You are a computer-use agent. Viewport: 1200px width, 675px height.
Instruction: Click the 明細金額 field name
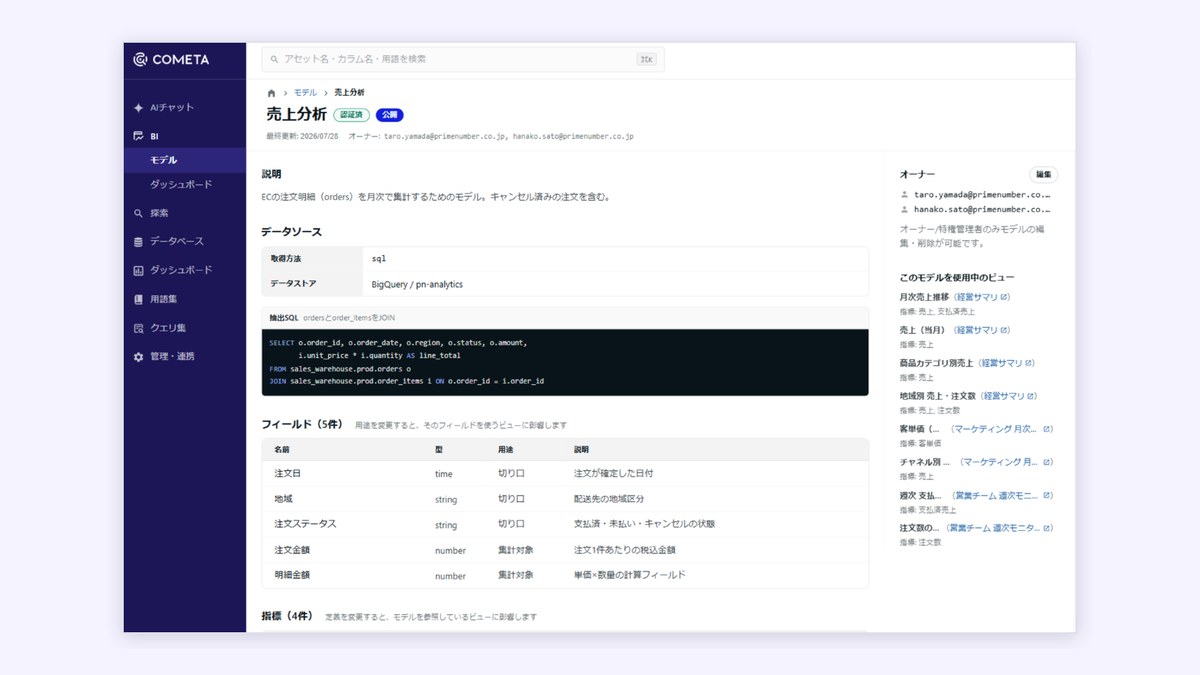click(x=292, y=575)
